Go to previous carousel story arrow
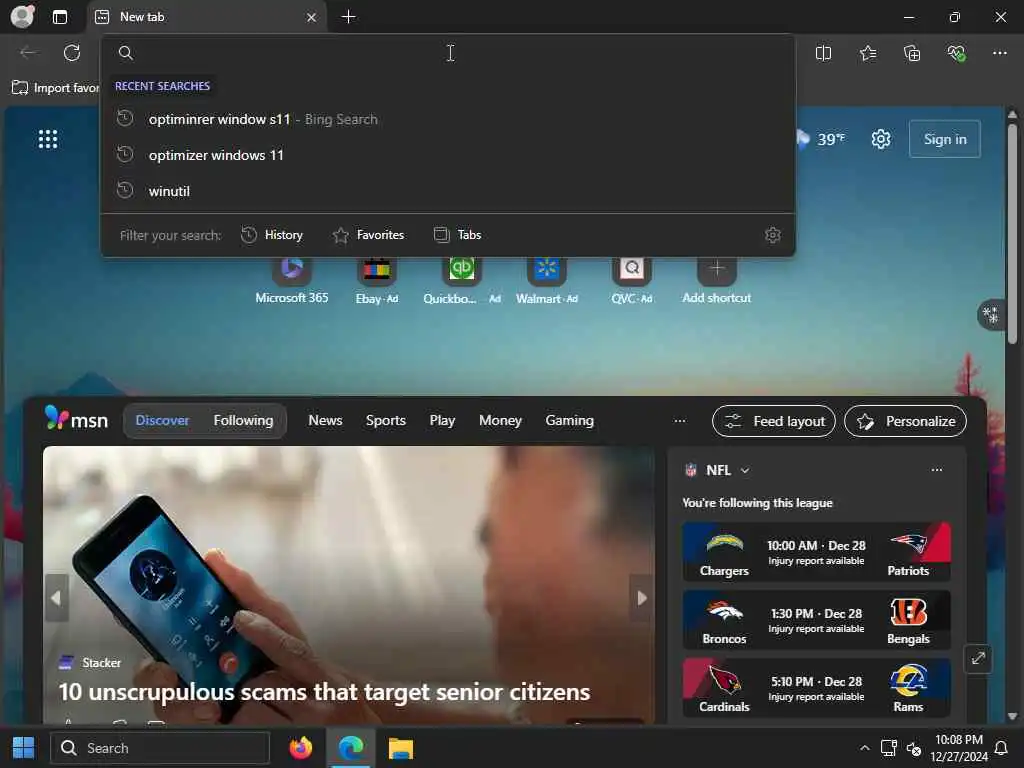The width and height of the screenshot is (1024, 768). [x=56, y=598]
